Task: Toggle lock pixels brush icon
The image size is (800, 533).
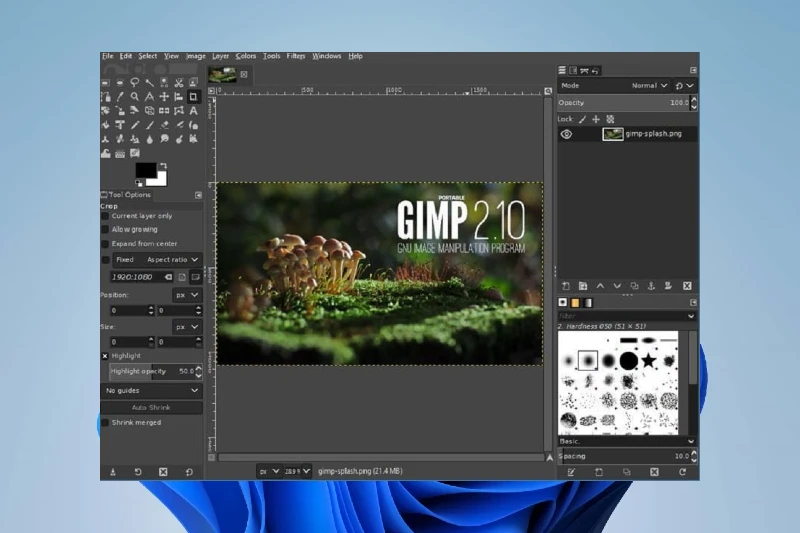Action: click(x=583, y=119)
